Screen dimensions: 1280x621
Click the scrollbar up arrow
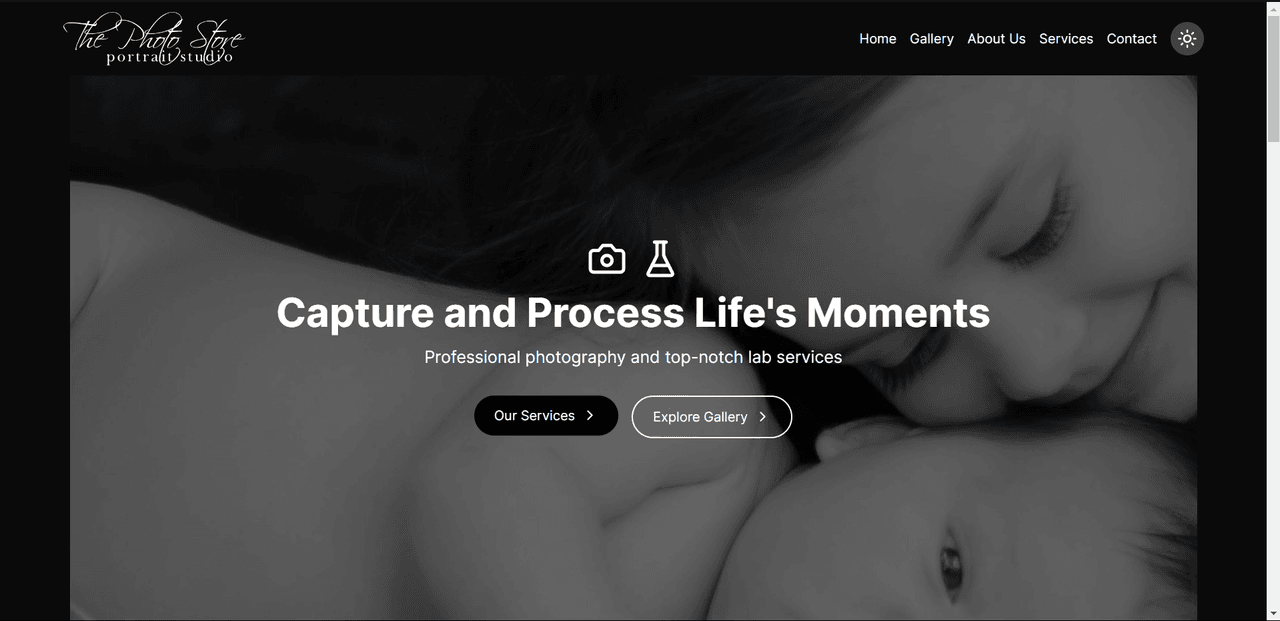[1273, 8]
